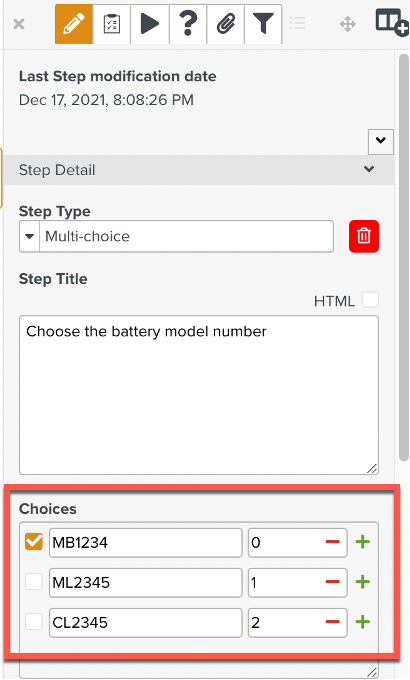410x680 pixels.
Task: Open the question mark help tab
Action: (x=188, y=24)
